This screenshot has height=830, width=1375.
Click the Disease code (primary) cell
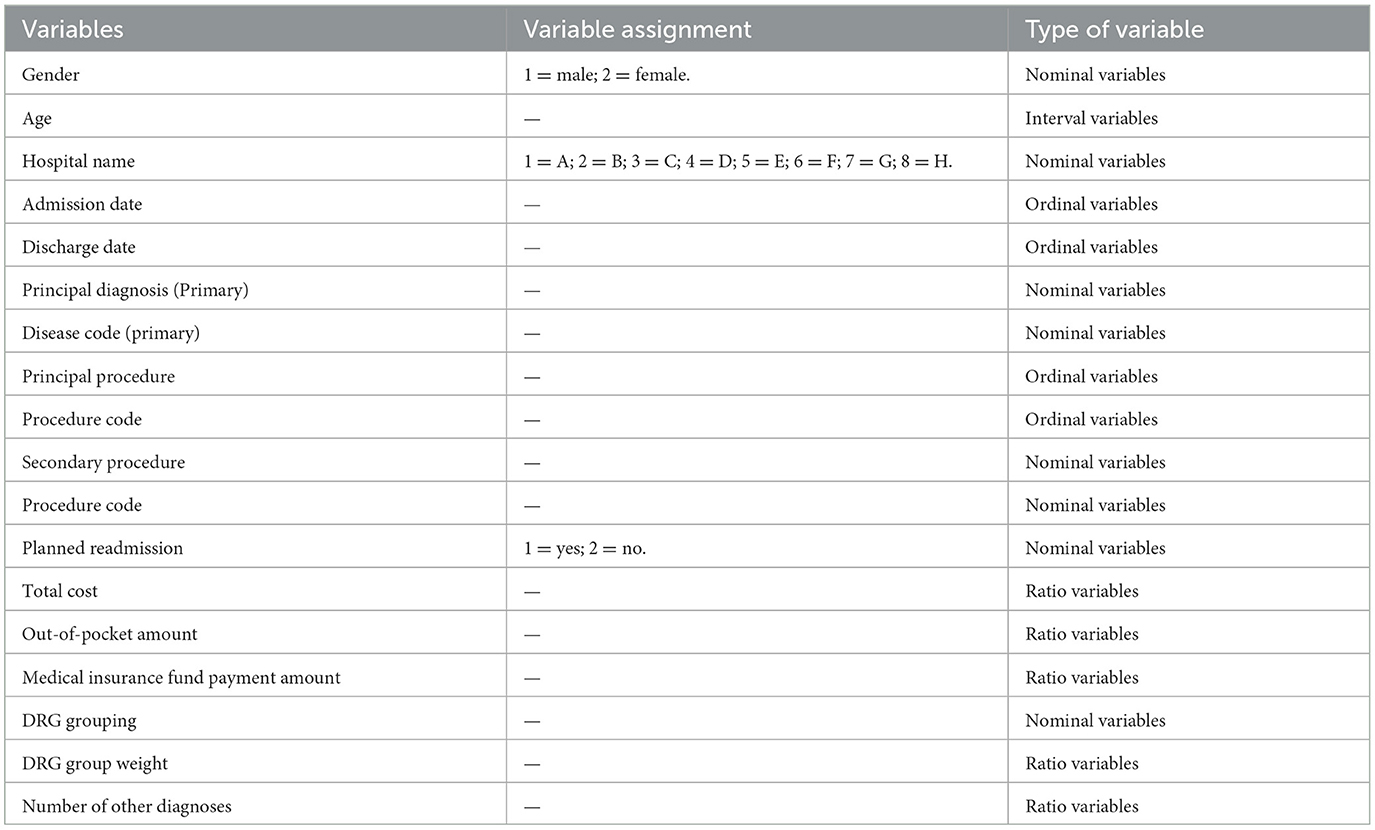click(x=111, y=333)
